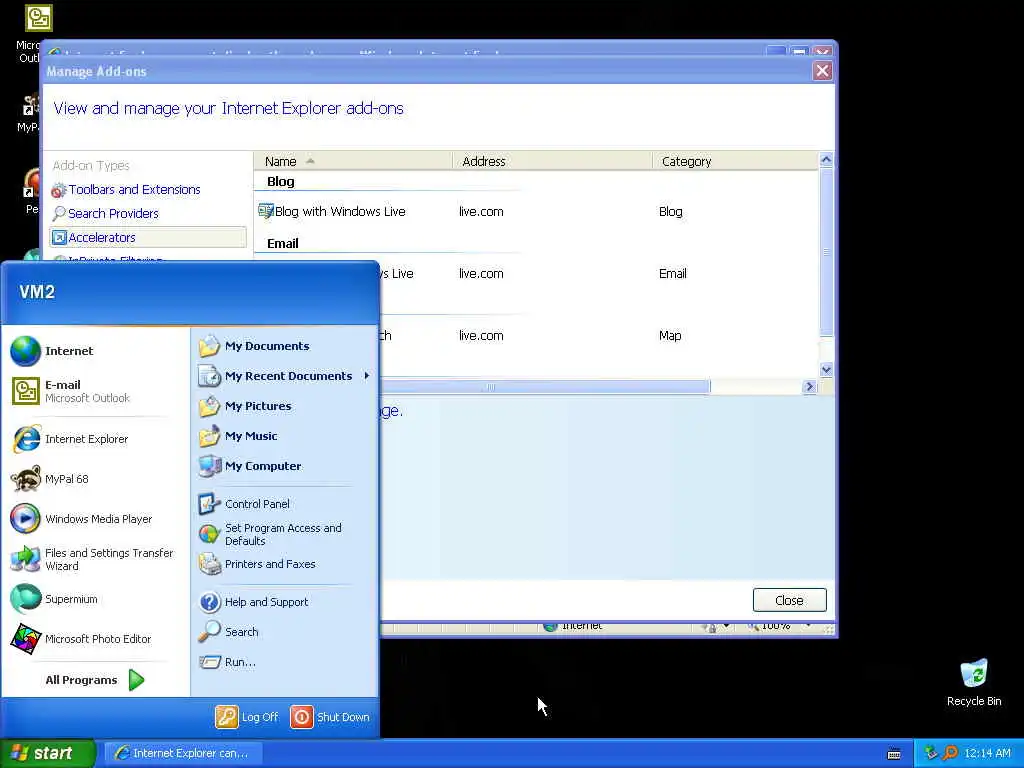
Task: Click the Close button in Manage Add-ons
Action: pyautogui.click(x=790, y=600)
